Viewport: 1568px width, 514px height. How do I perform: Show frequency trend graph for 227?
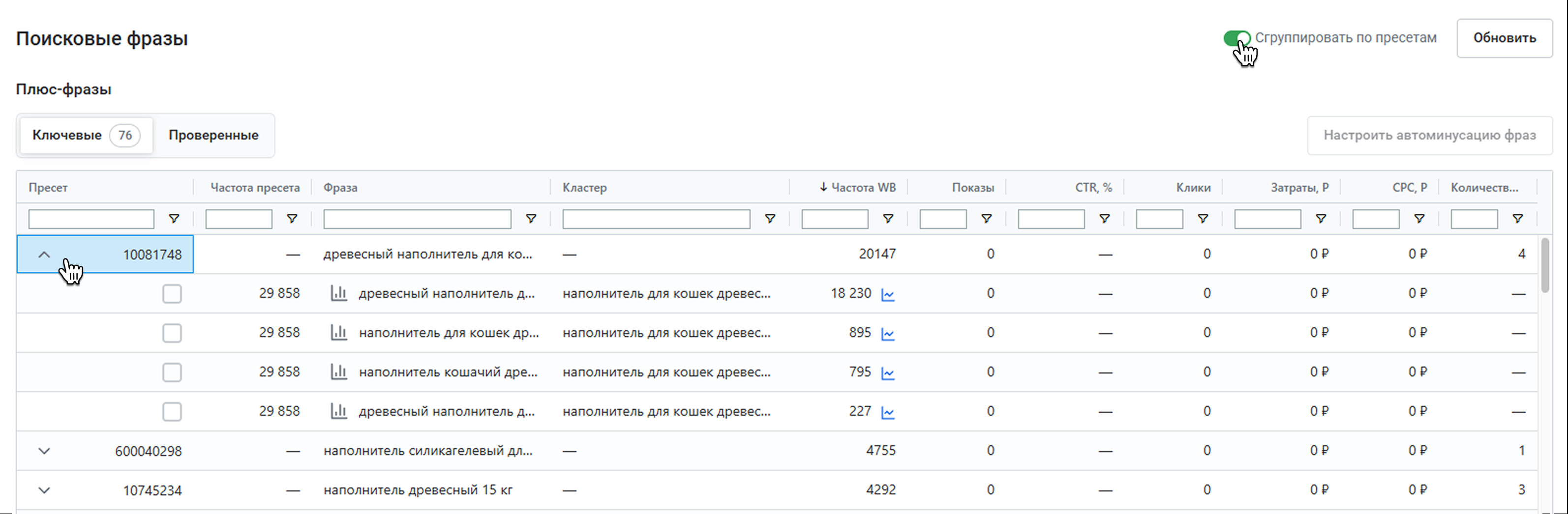tap(888, 413)
